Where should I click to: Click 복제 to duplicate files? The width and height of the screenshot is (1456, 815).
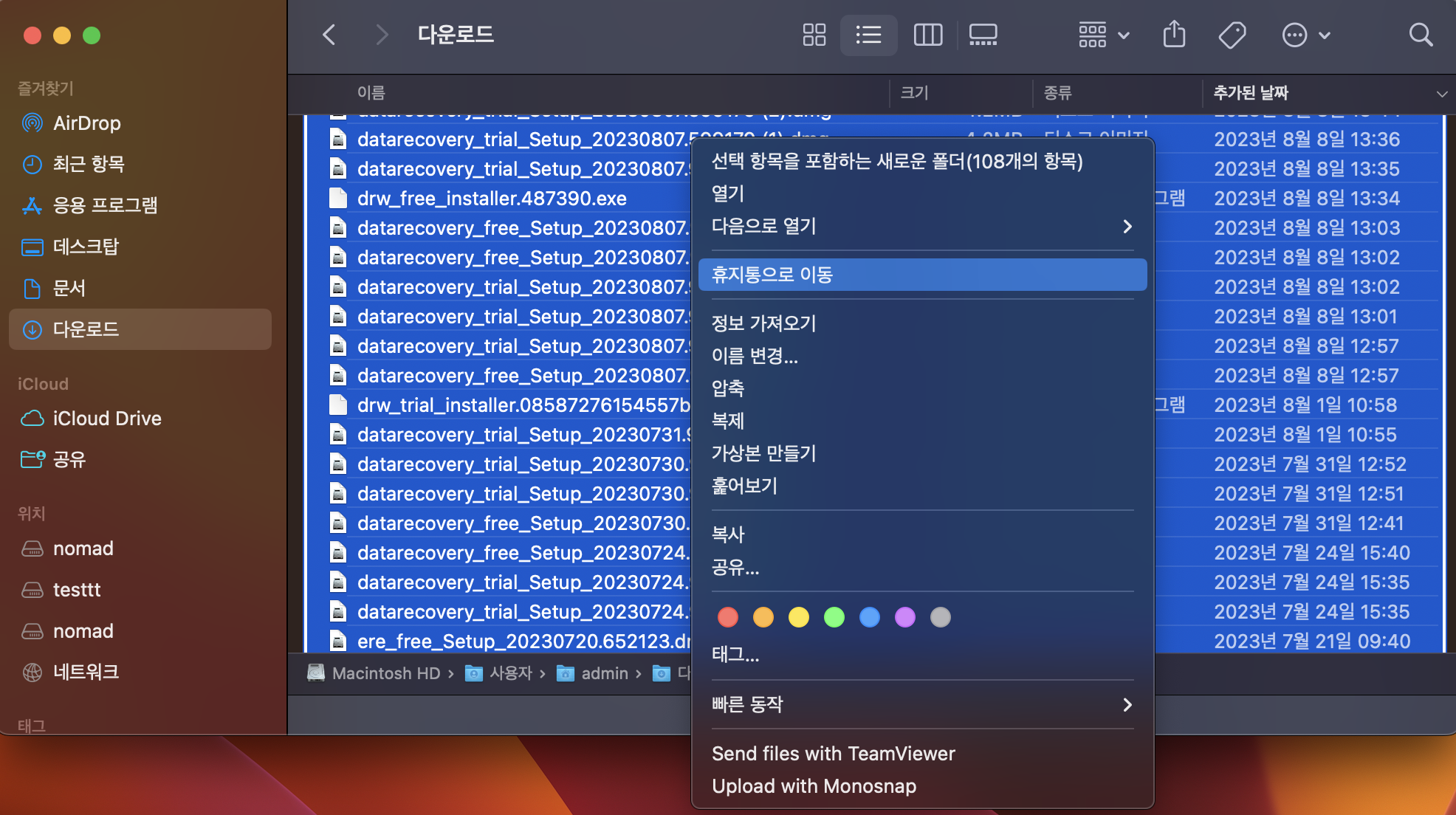pyautogui.click(x=728, y=421)
